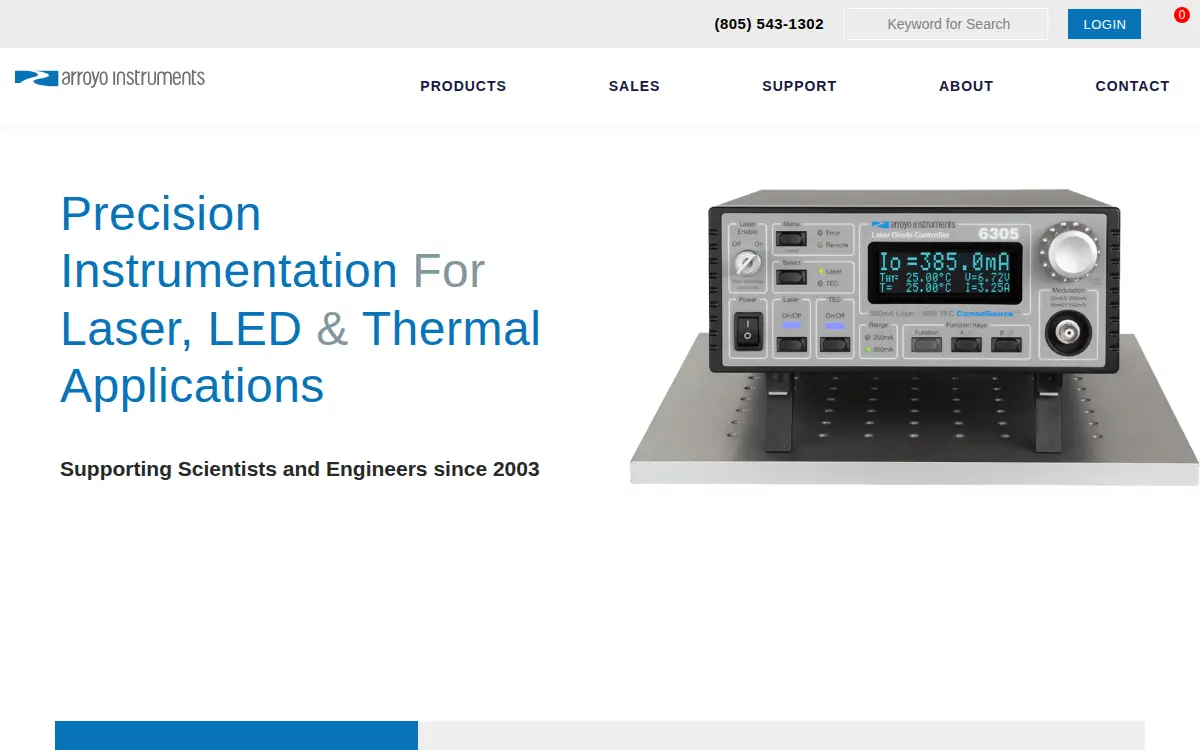1200x750 pixels.
Task: Click "Supporting Scientists and Engineers since 2003" text
Action: pos(300,469)
